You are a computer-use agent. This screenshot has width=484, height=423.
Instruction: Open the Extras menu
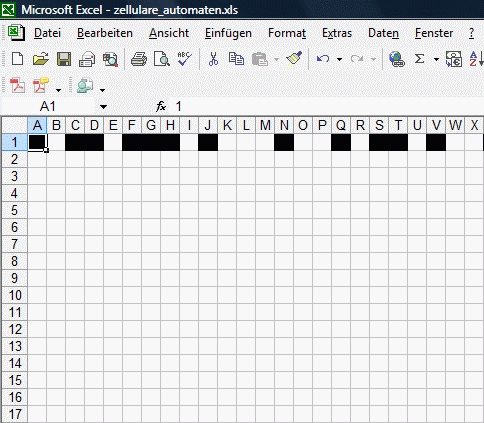(337, 33)
